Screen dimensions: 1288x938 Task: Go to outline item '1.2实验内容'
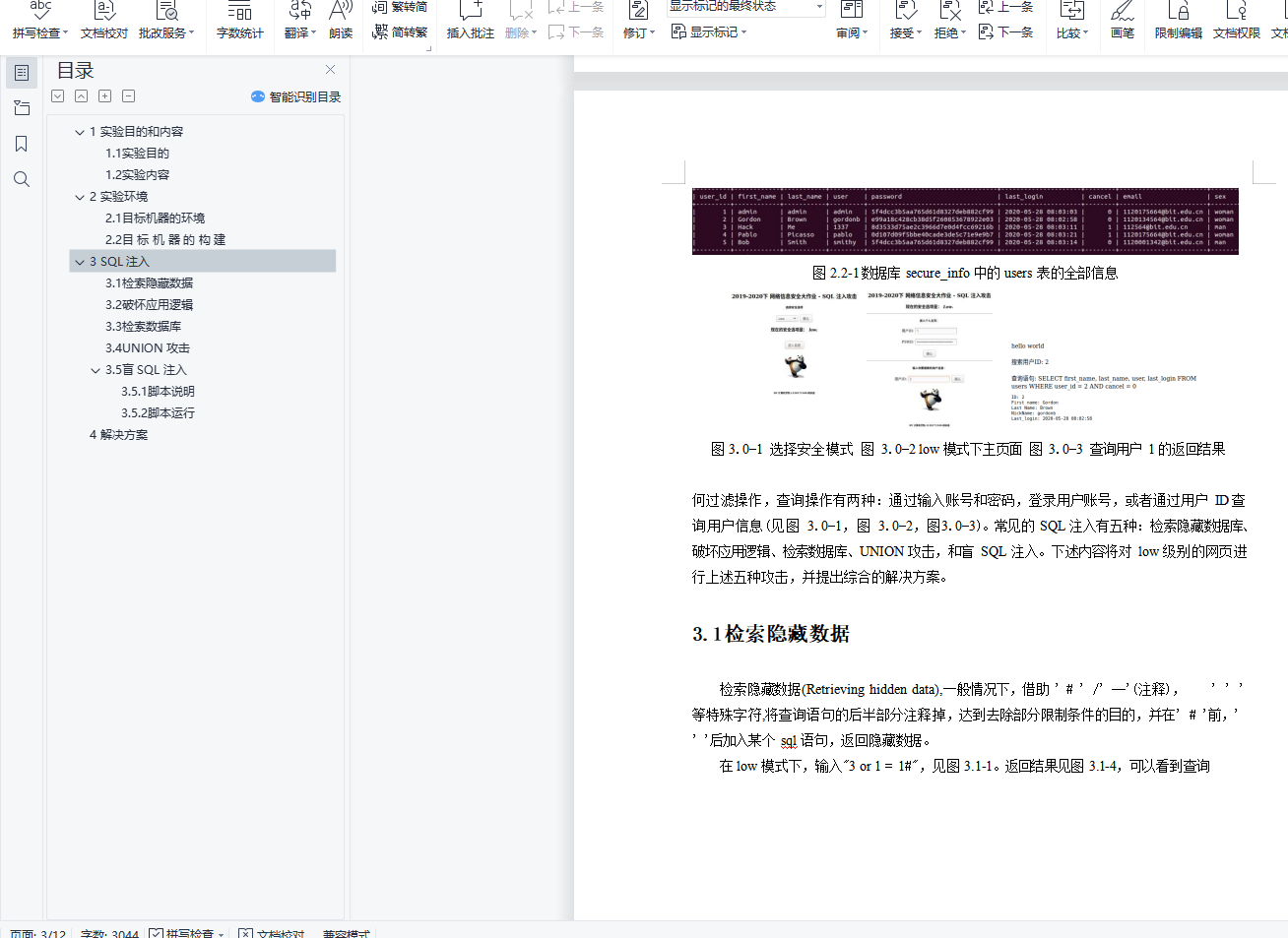pyautogui.click(x=137, y=175)
